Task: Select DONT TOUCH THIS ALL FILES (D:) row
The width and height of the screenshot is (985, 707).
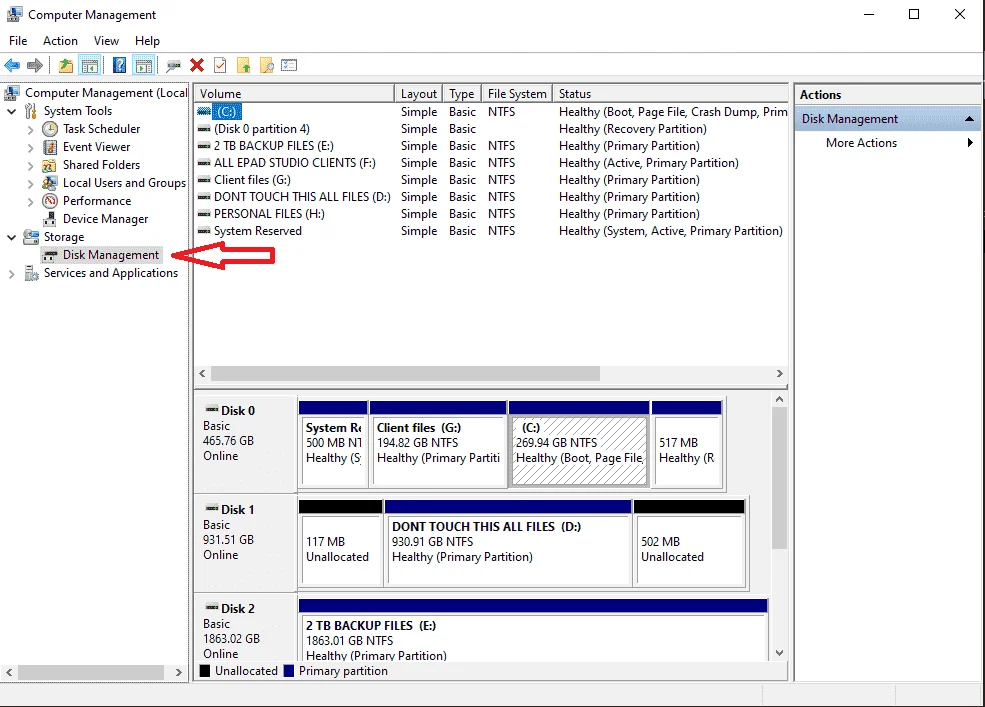Action: coord(491,197)
